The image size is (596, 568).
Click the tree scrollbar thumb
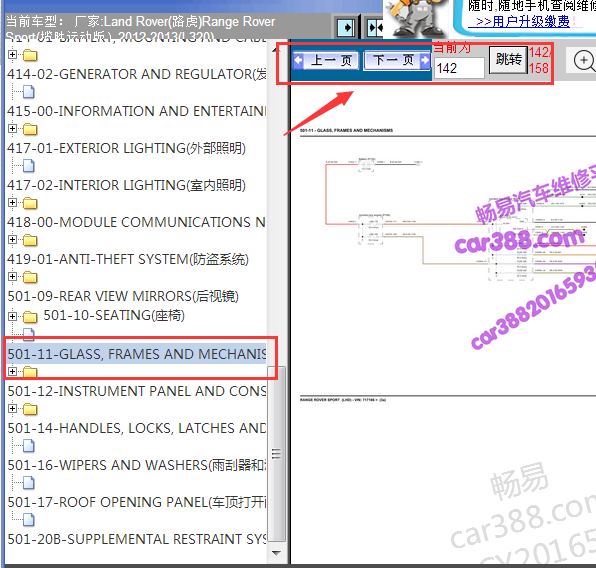(276, 454)
